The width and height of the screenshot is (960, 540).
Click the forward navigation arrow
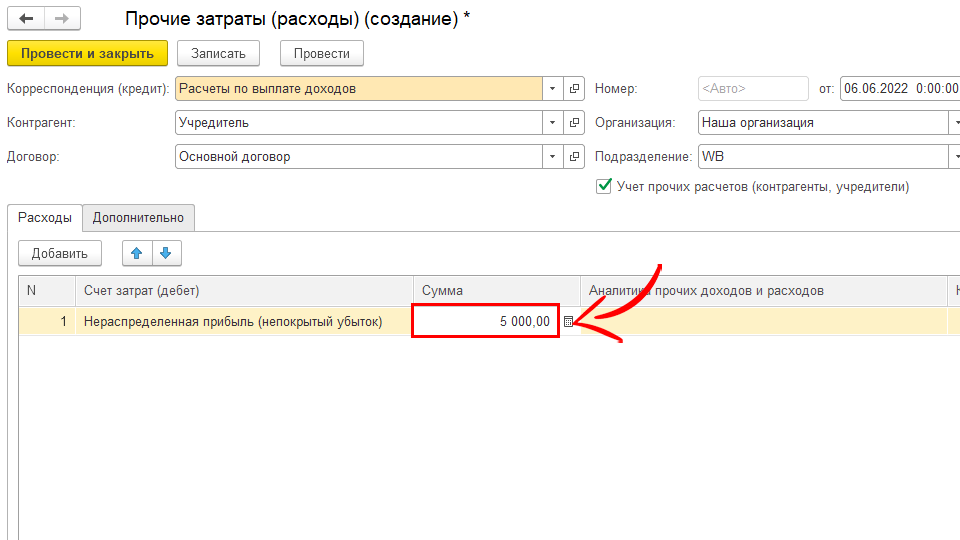pyautogui.click(x=61, y=19)
